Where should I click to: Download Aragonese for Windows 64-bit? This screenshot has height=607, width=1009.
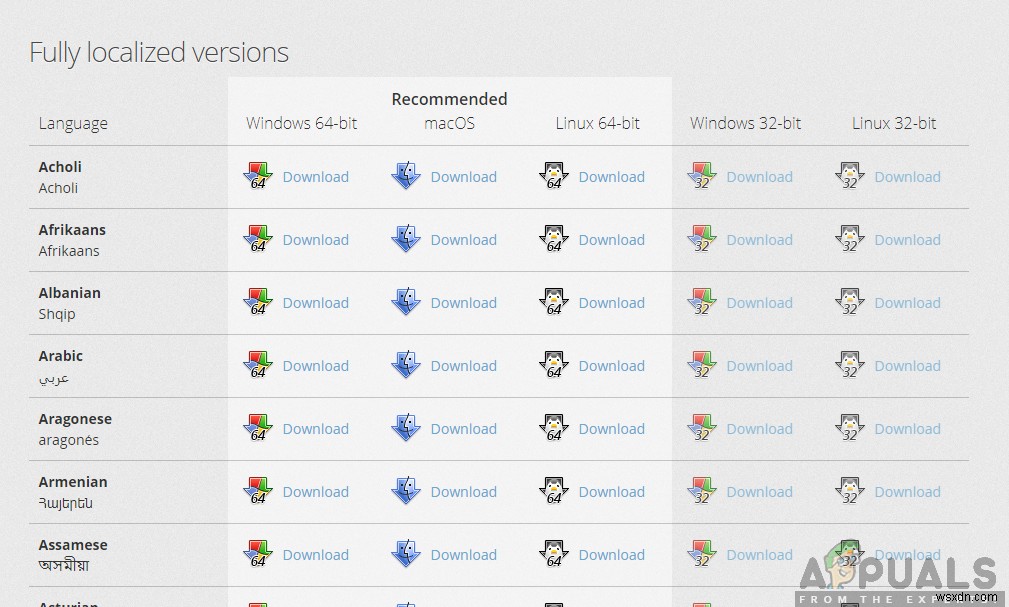click(315, 428)
